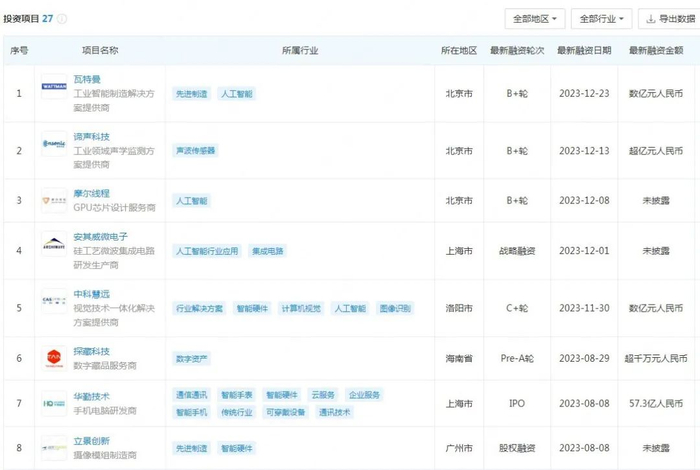This screenshot has height=470, width=700.
Task: Open the 中科慧远 project link
Action: click(92, 294)
